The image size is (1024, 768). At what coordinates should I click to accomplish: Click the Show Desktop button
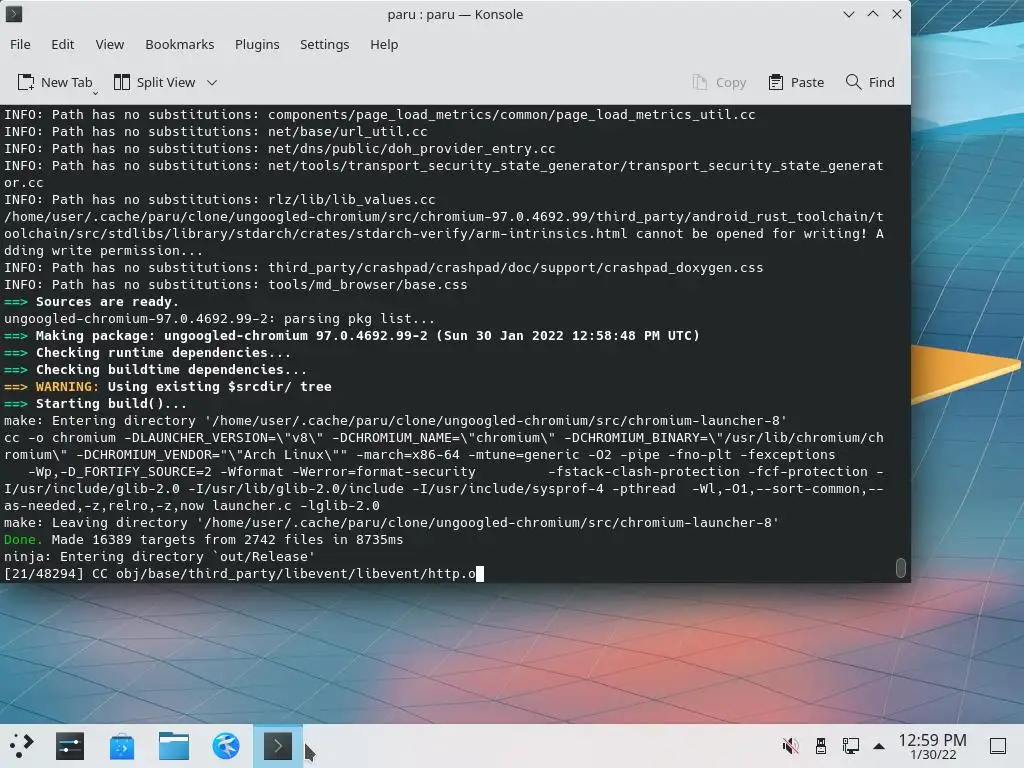(998, 746)
